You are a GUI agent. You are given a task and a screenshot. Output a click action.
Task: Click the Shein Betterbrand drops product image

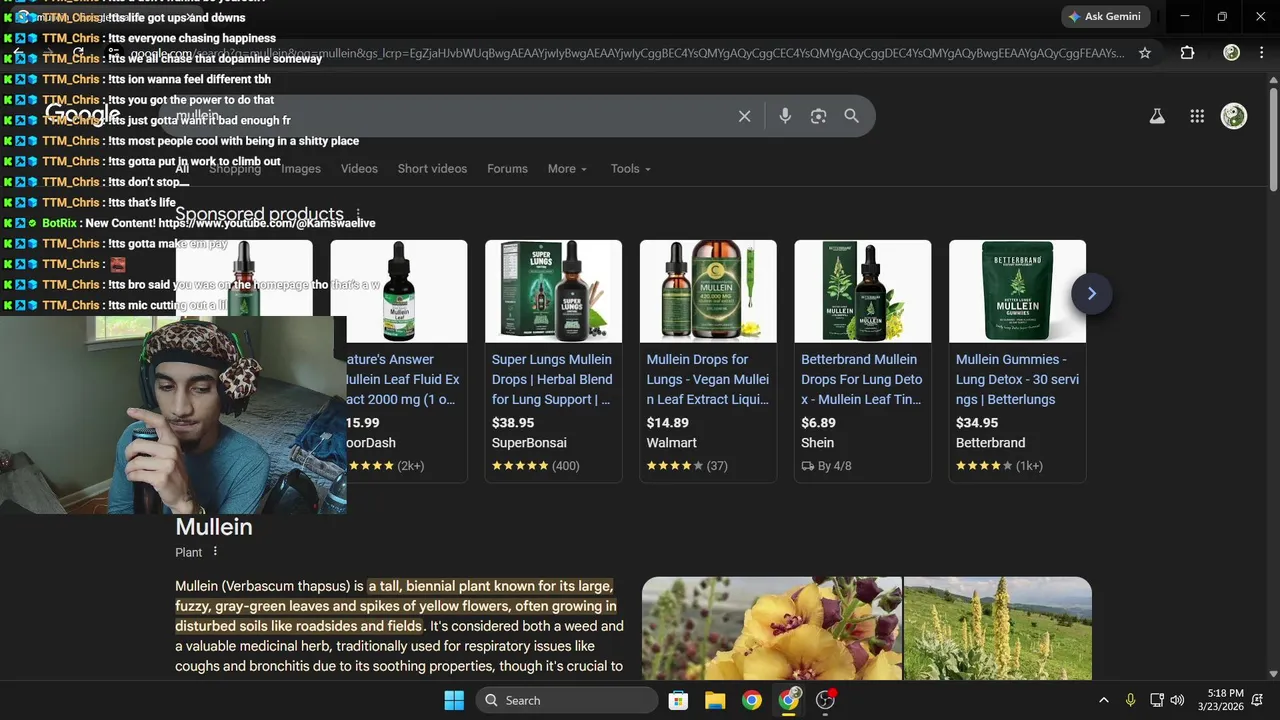(862, 291)
